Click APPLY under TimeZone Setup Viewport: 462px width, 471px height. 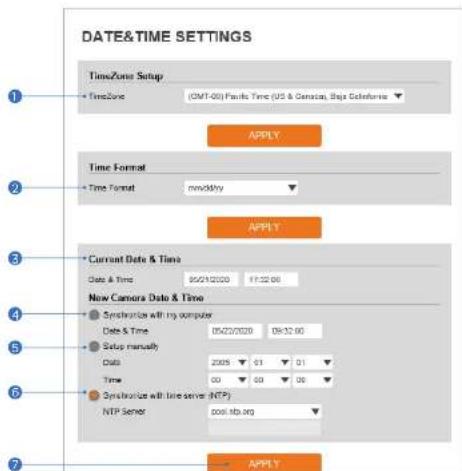coord(264,136)
